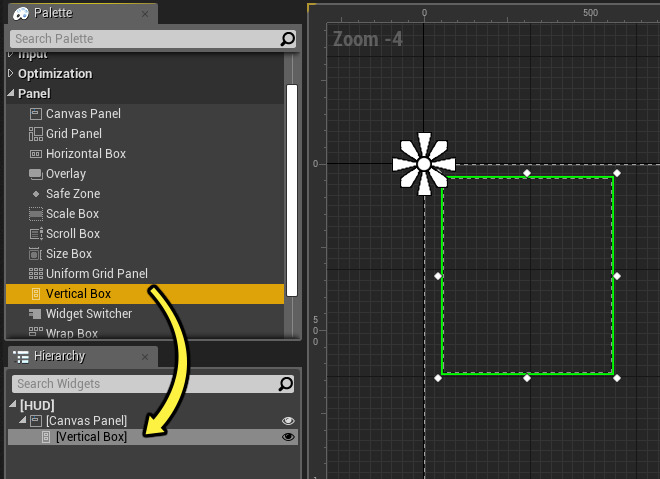
Task: Click the Search Palette input field
Action: 145,39
